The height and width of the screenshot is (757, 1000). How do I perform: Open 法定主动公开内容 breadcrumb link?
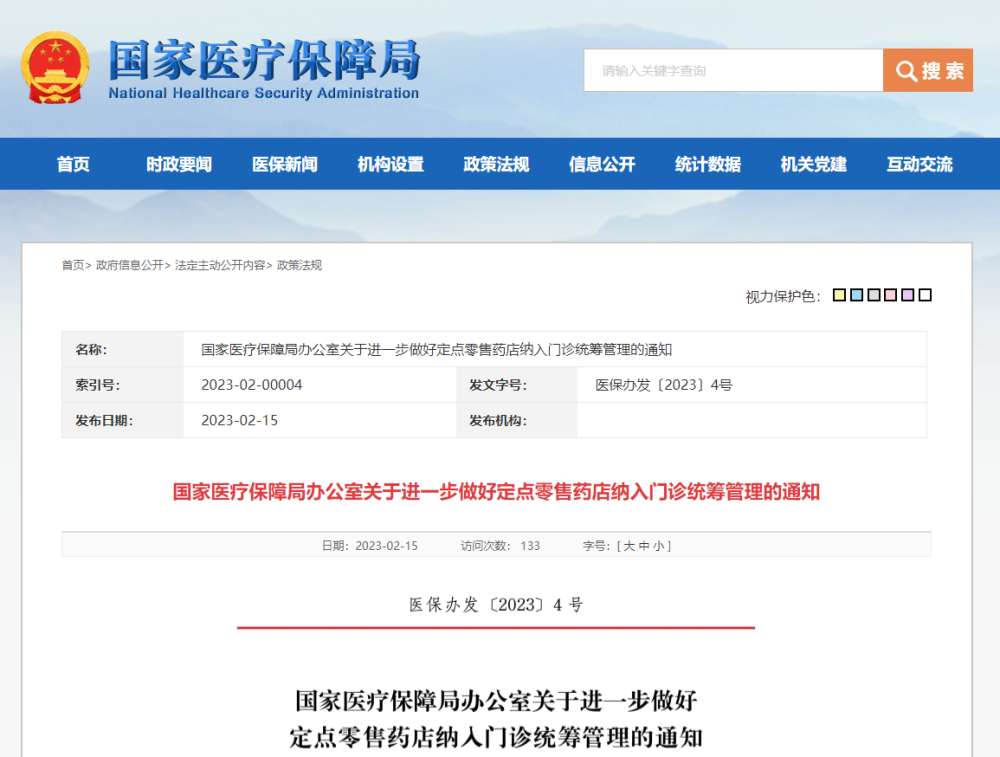(220, 265)
